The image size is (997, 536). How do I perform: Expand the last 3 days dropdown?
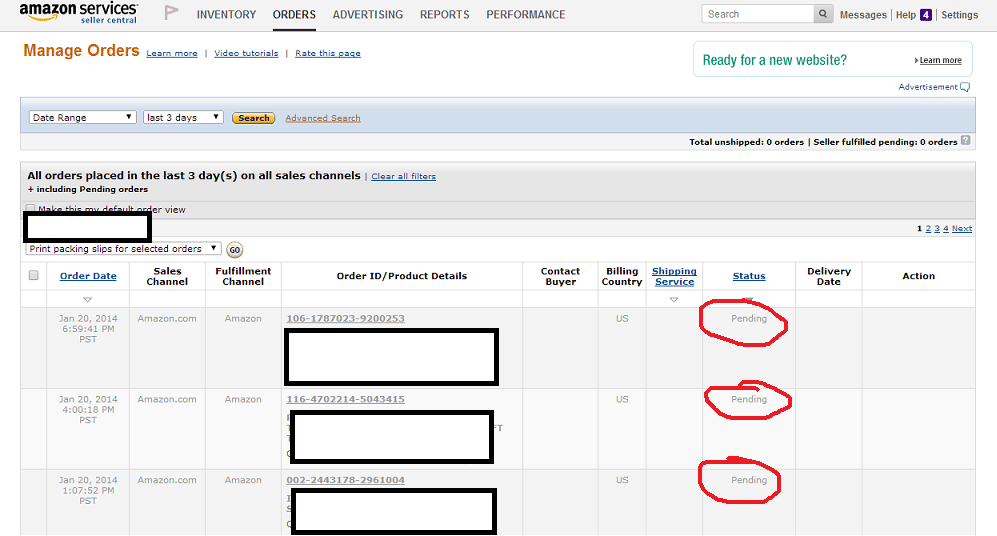pyautogui.click(x=184, y=117)
